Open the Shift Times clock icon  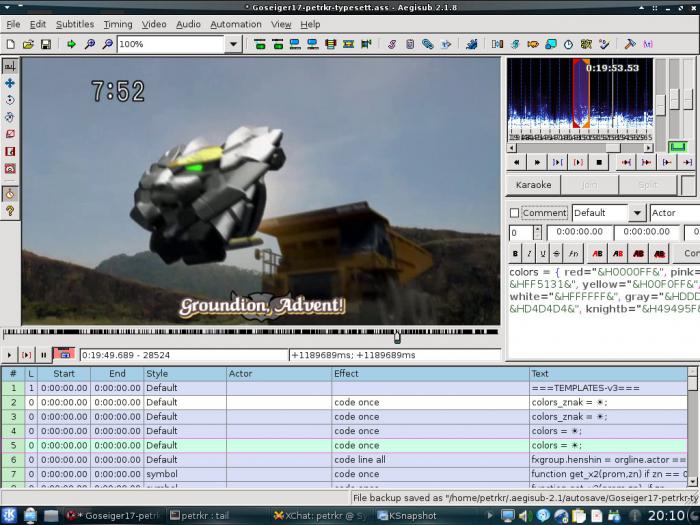568,44
